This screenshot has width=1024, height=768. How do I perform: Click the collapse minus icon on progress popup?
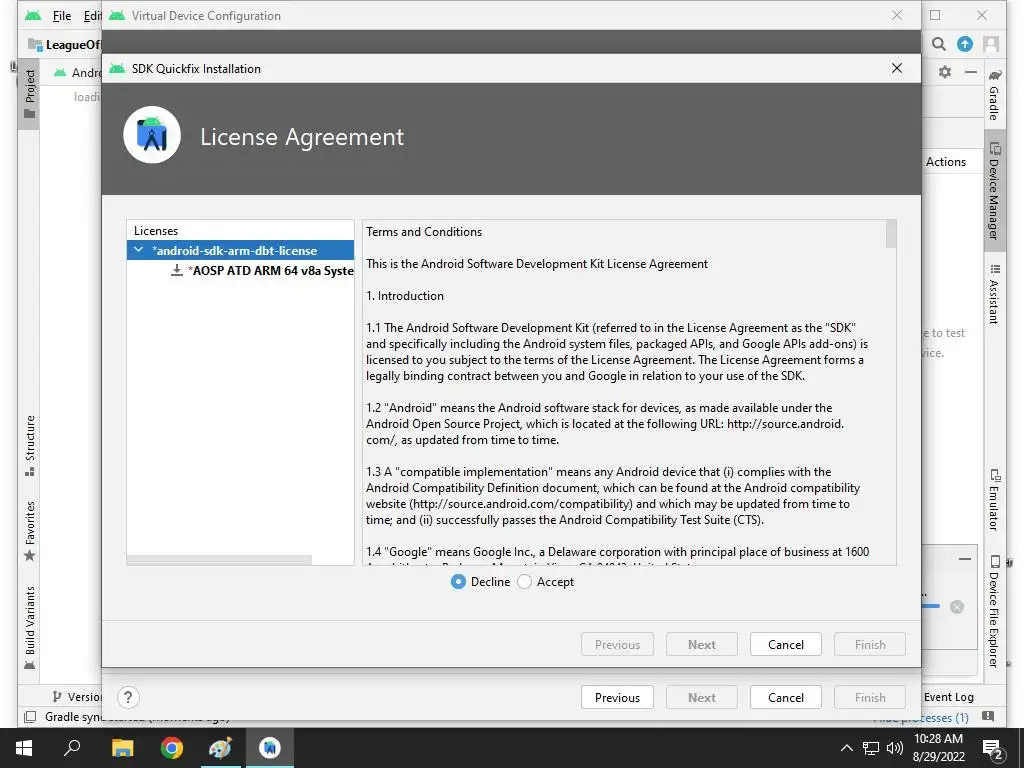[x=965, y=559]
